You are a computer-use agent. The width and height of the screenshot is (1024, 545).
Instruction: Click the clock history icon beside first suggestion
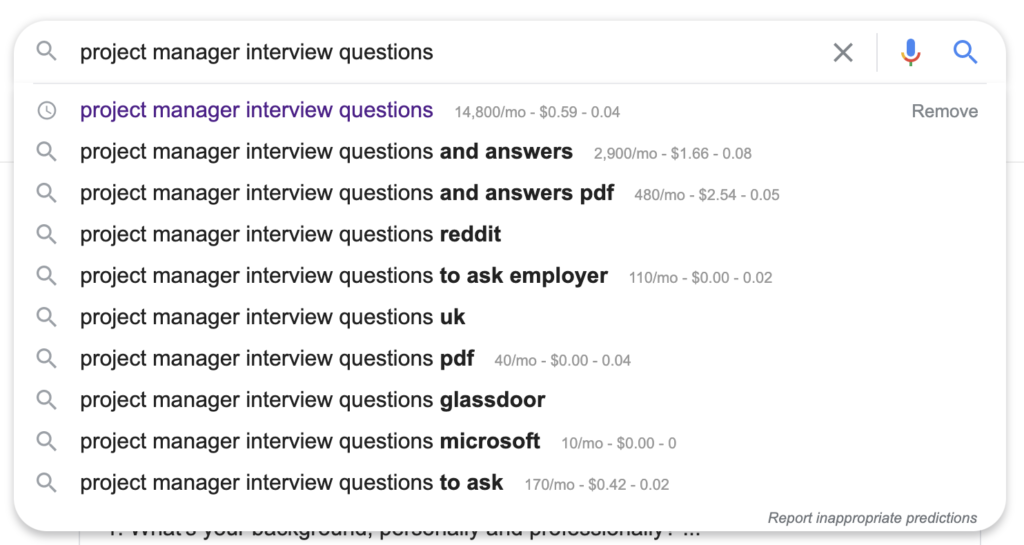click(46, 110)
